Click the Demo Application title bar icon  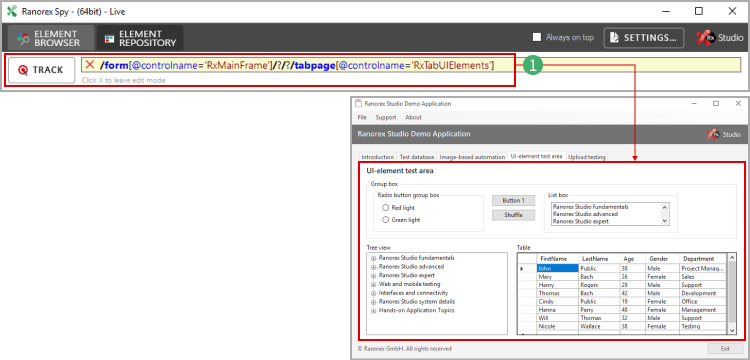click(358, 104)
